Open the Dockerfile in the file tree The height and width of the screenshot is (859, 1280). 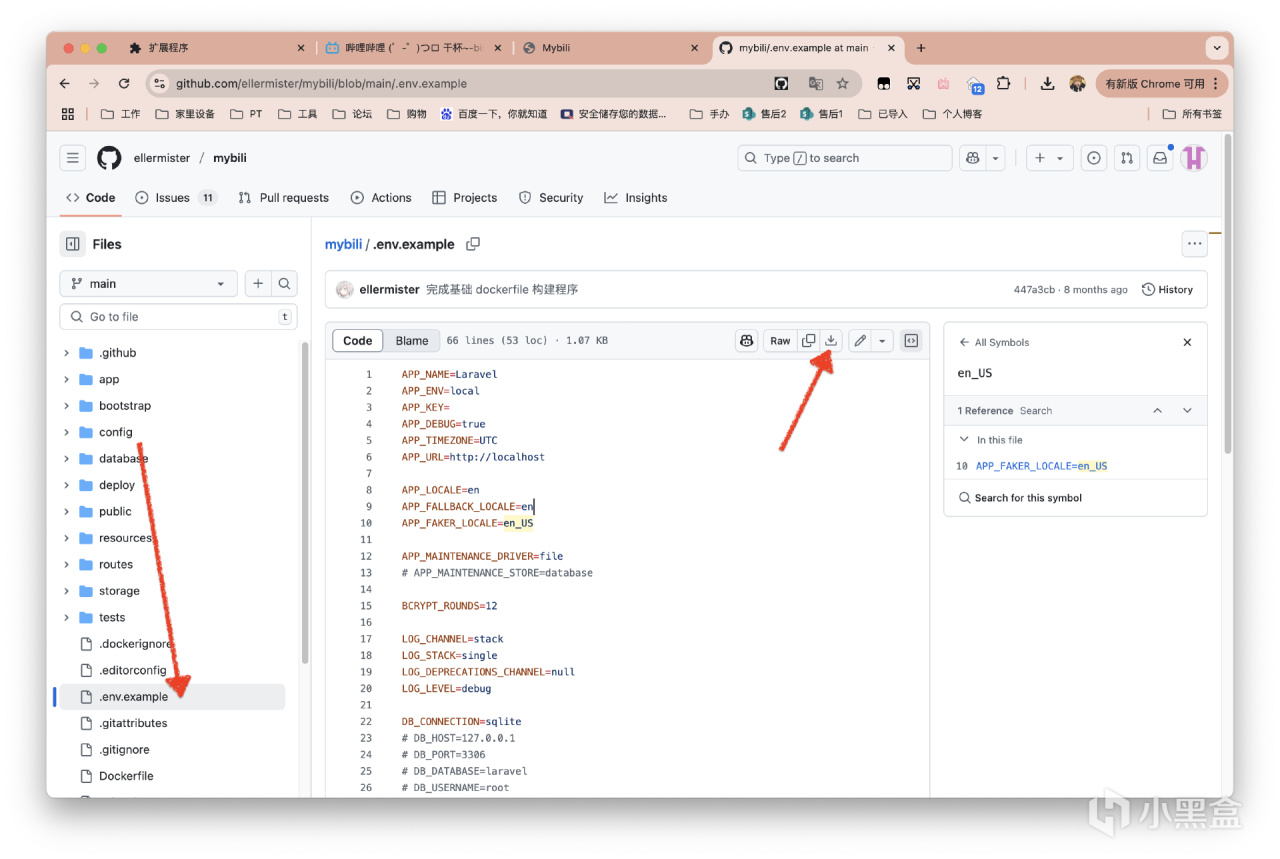point(126,776)
